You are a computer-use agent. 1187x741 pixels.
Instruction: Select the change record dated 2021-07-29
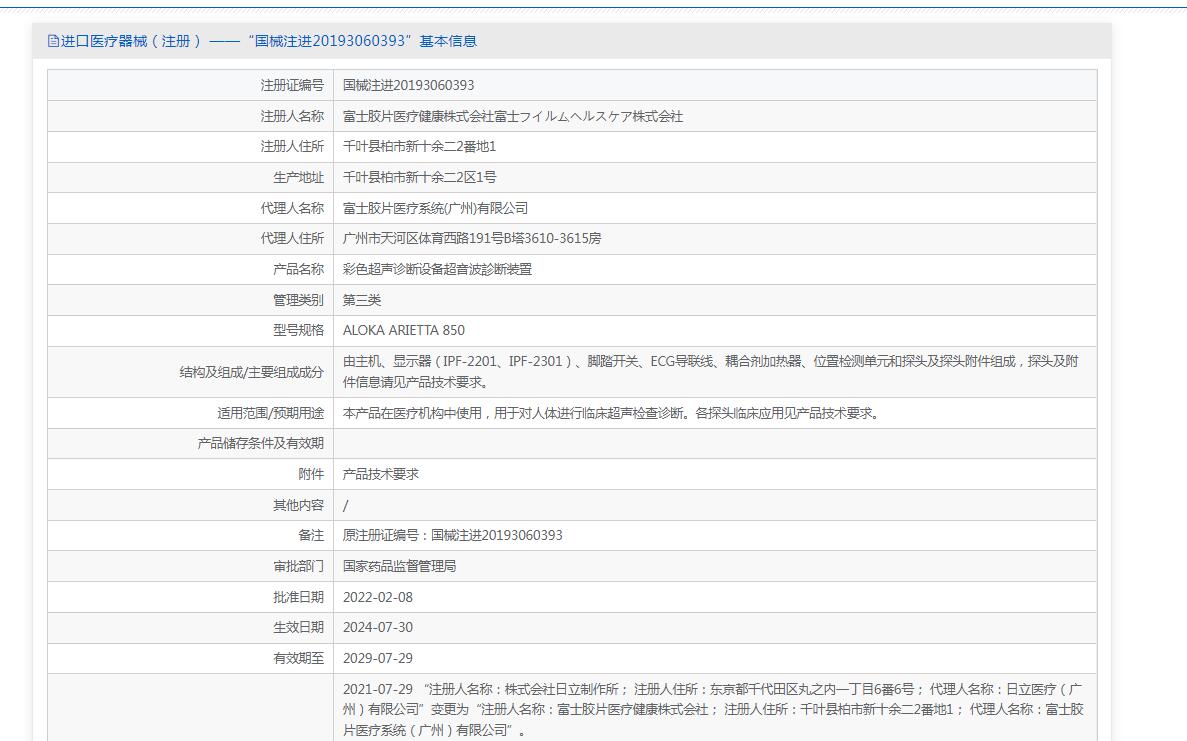[x=713, y=709]
